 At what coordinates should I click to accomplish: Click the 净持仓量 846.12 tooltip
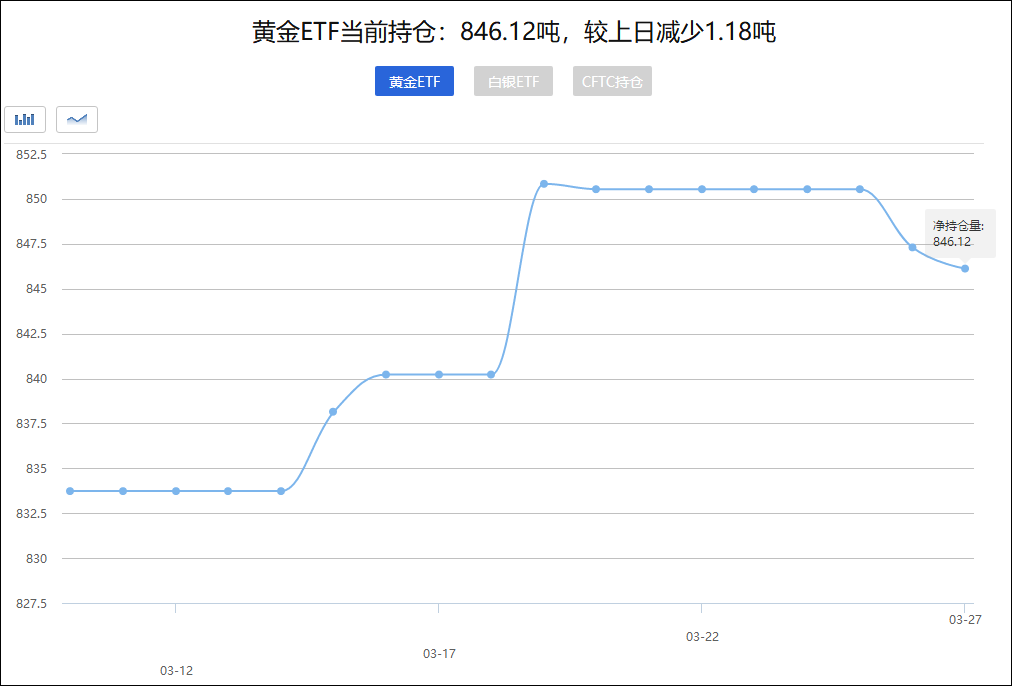(960, 234)
